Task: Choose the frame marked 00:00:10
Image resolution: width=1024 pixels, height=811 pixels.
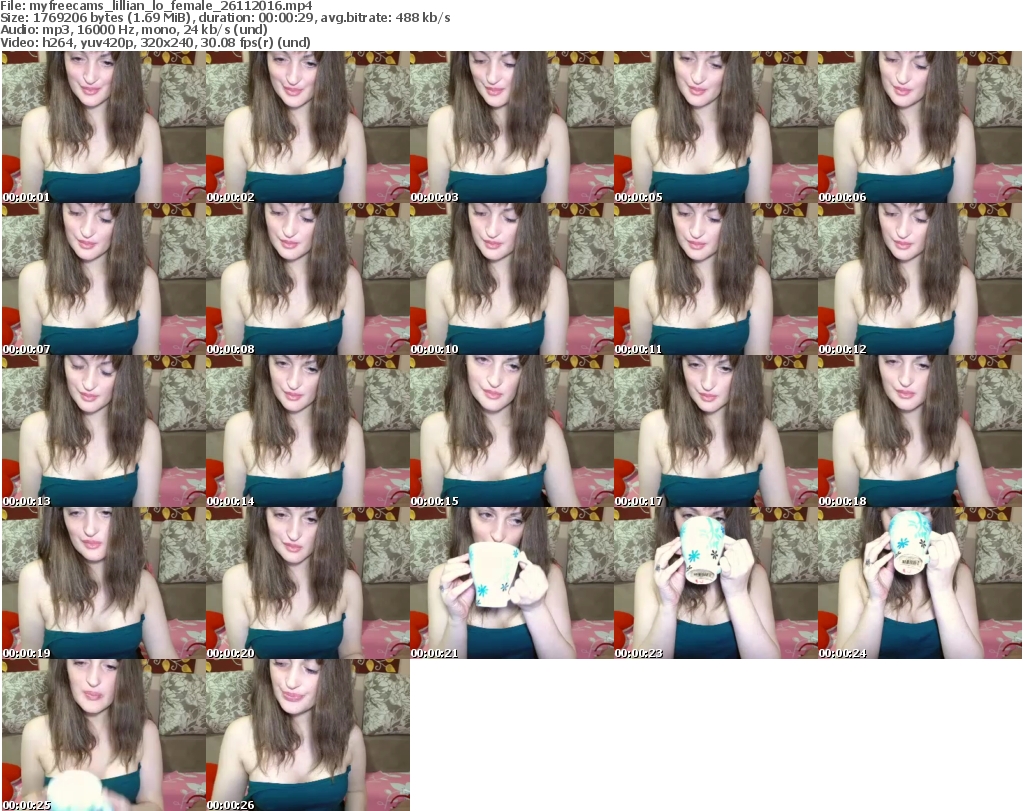Action: coord(512,279)
